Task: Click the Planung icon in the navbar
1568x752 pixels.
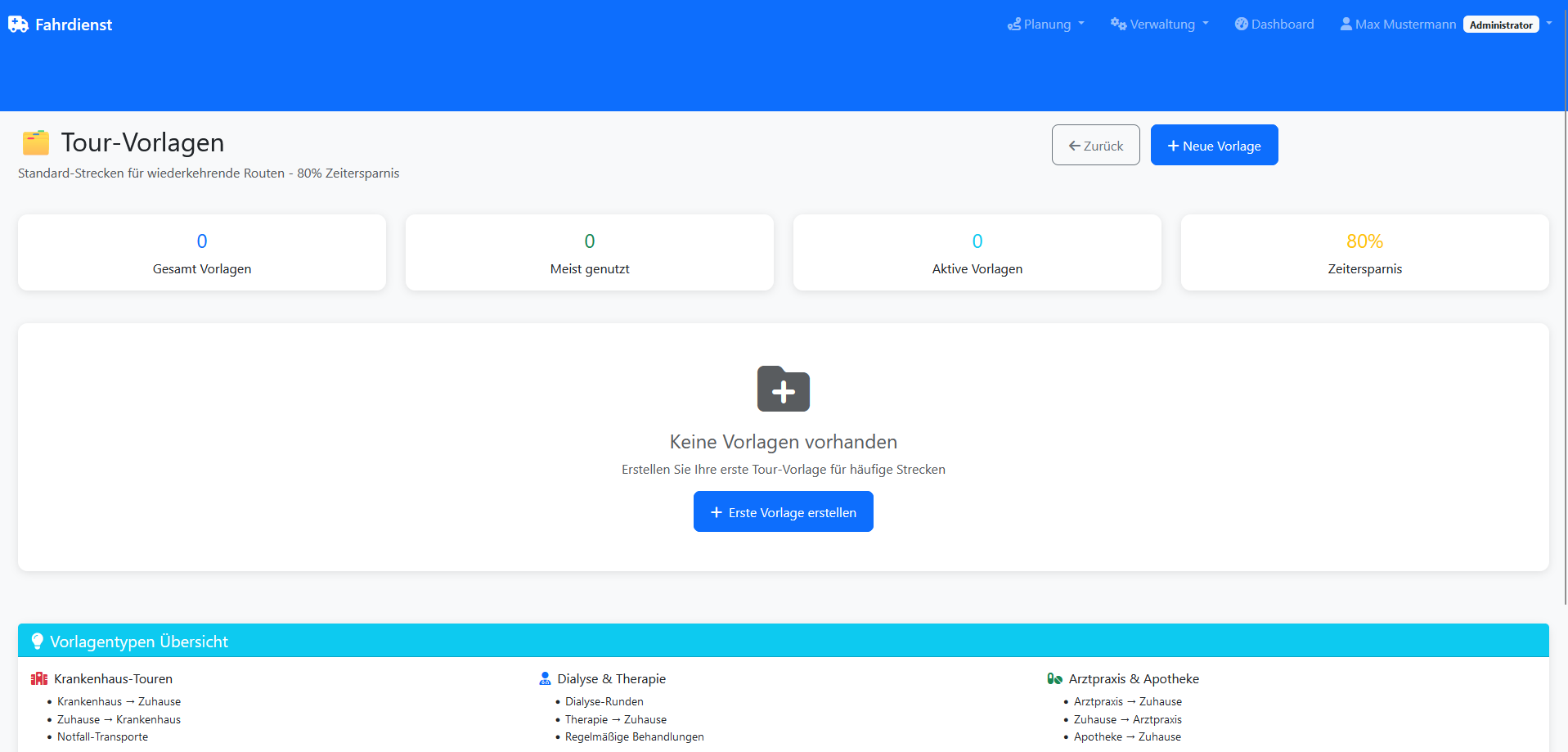Action: (x=1014, y=24)
